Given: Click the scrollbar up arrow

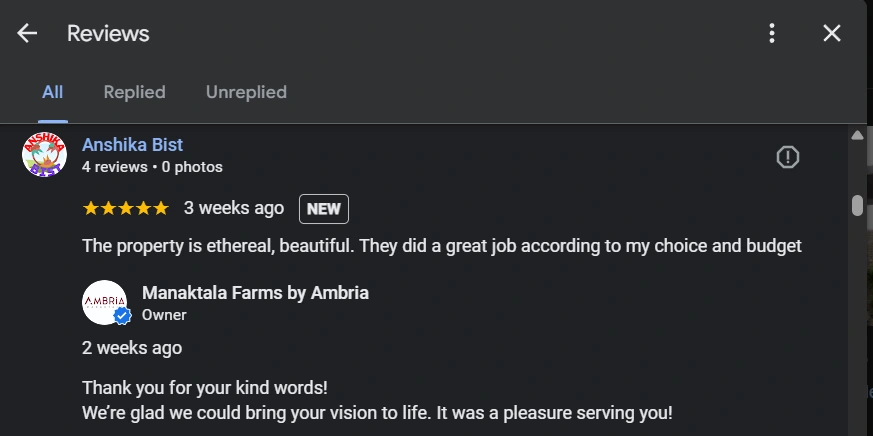Looking at the screenshot, I should pyautogui.click(x=857, y=135).
